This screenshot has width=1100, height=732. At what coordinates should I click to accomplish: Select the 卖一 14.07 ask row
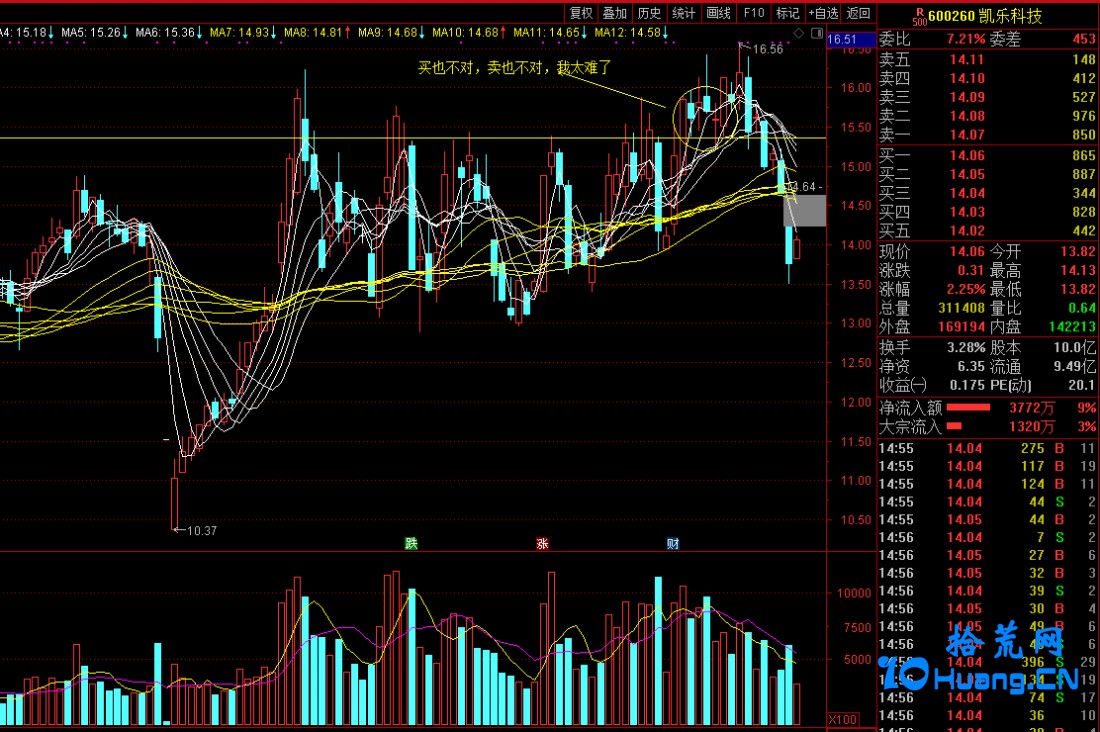tap(988, 135)
